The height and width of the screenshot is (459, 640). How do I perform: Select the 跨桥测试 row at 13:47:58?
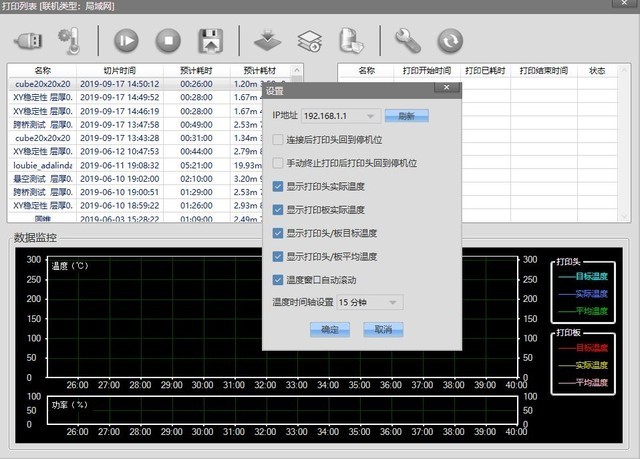point(135,124)
